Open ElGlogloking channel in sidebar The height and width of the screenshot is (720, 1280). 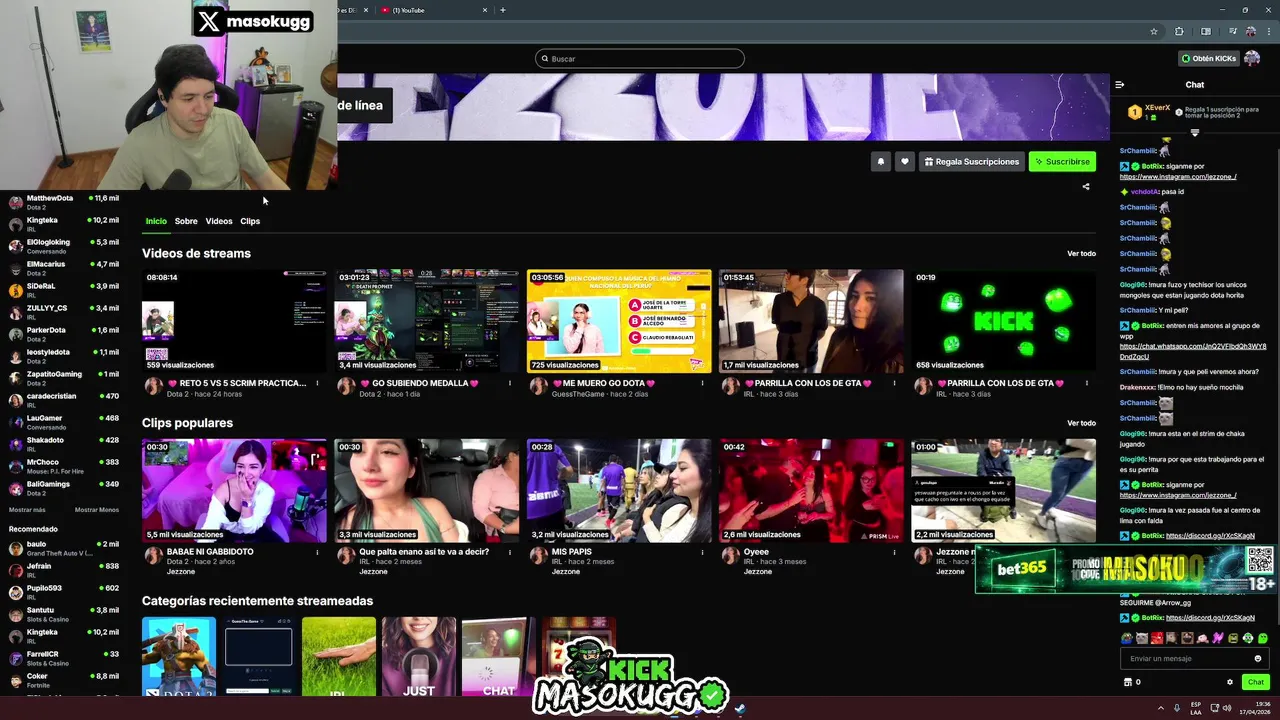pos(62,246)
